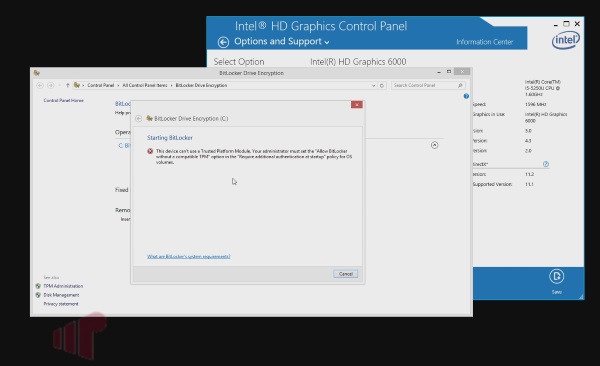Image resolution: width=600 pixels, height=366 pixels.
Task: Click the red error icon beside TPM message
Action: tap(150, 151)
